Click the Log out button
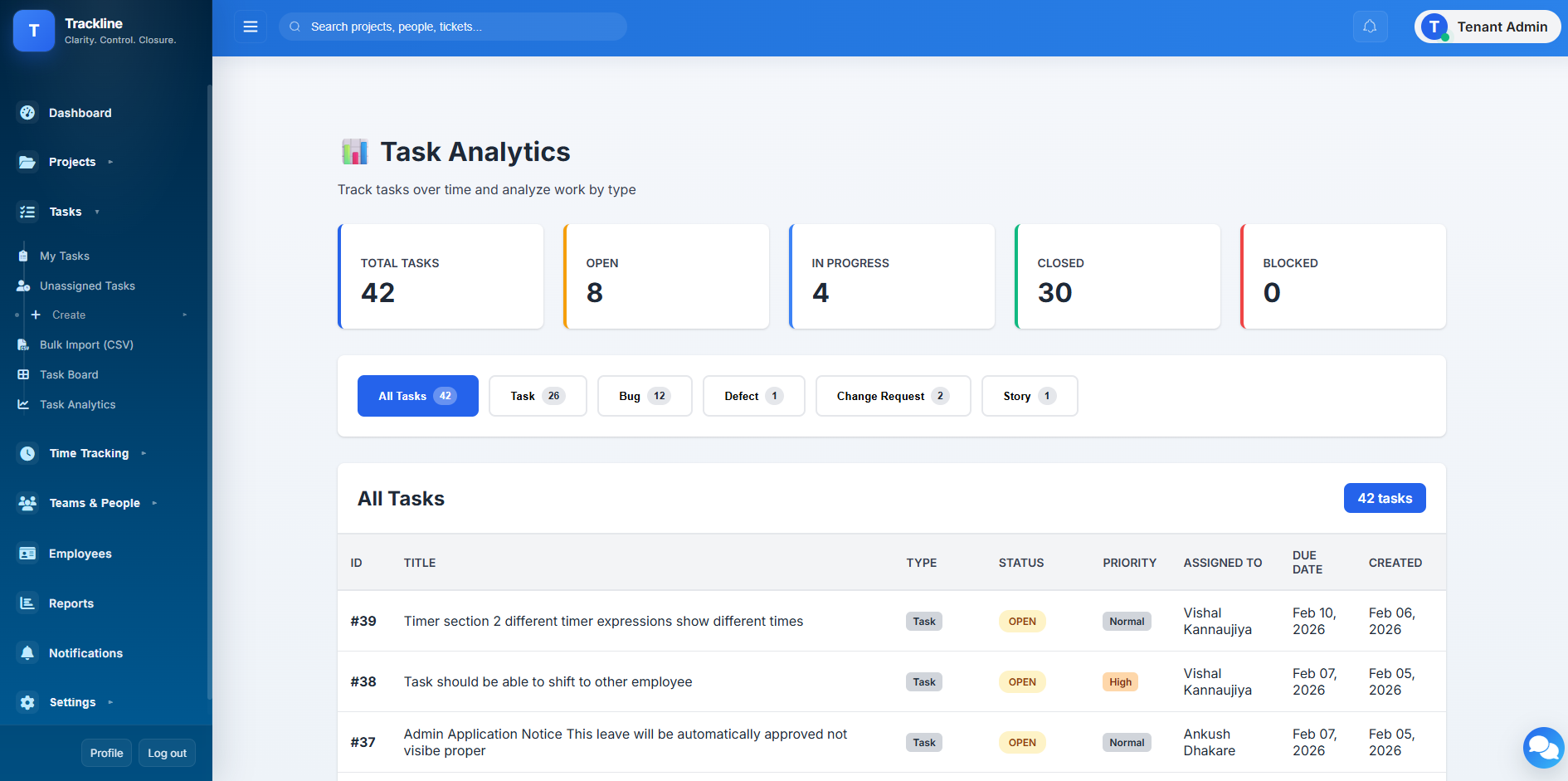This screenshot has width=1568, height=781. click(167, 753)
